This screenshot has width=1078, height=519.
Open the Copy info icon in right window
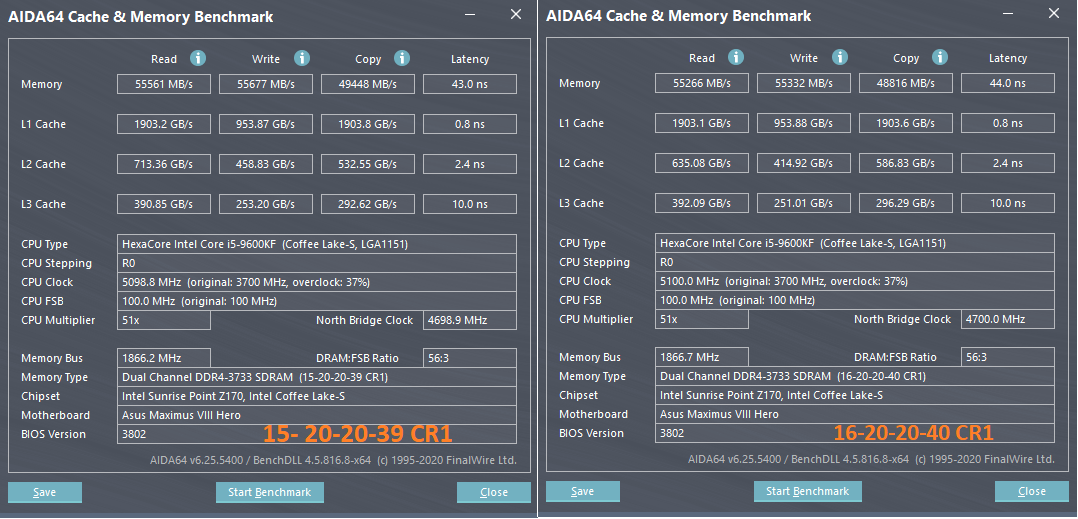point(940,57)
